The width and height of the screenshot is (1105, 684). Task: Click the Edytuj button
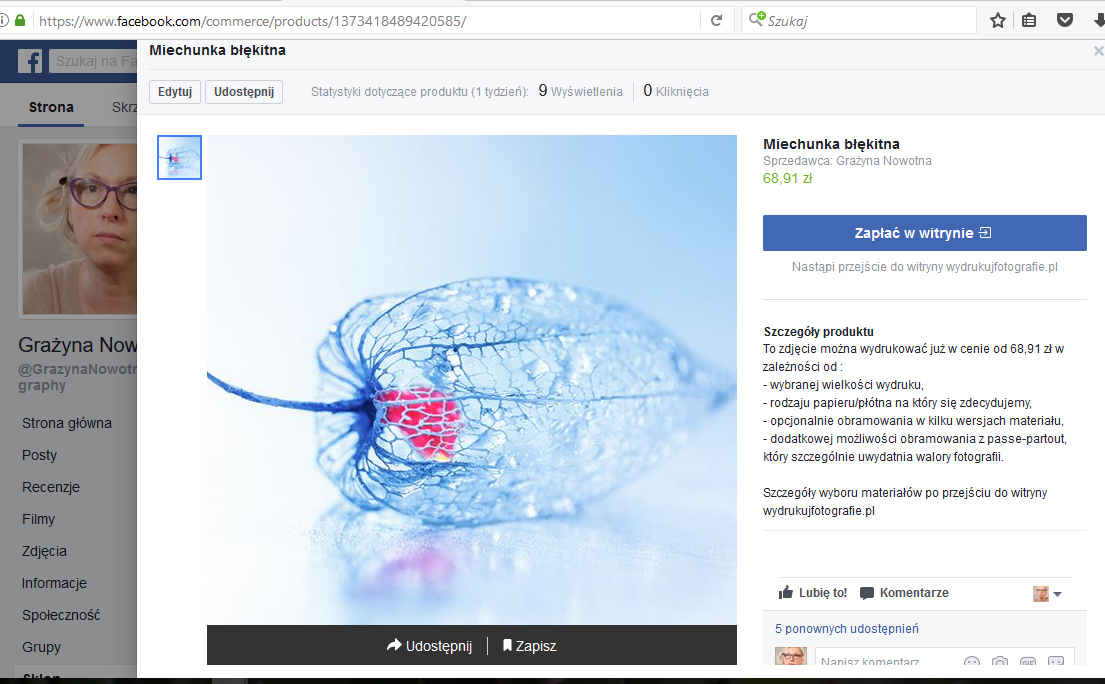pos(174,92)
